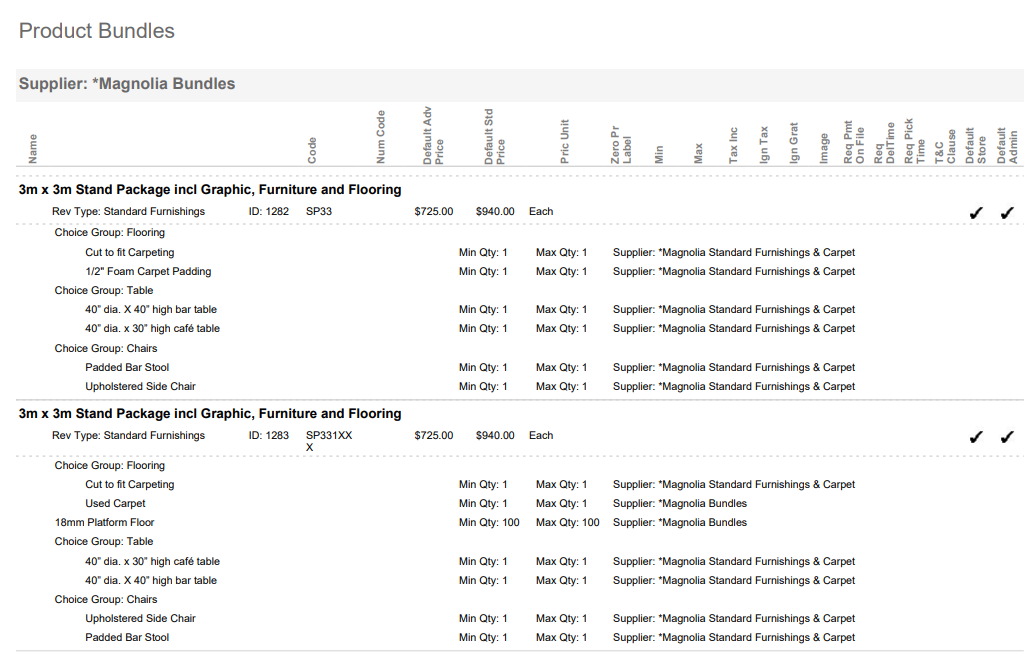Select the Num Code column header

click(x=381, y=137)
